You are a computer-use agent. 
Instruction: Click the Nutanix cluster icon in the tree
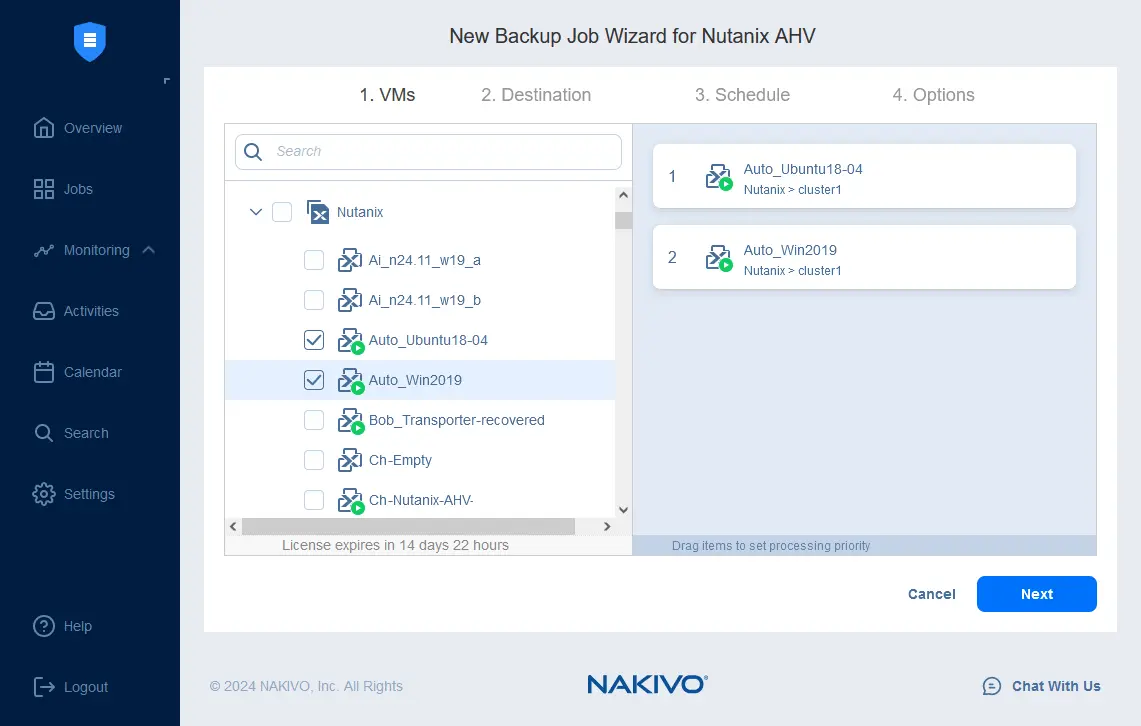pos(318,212)
